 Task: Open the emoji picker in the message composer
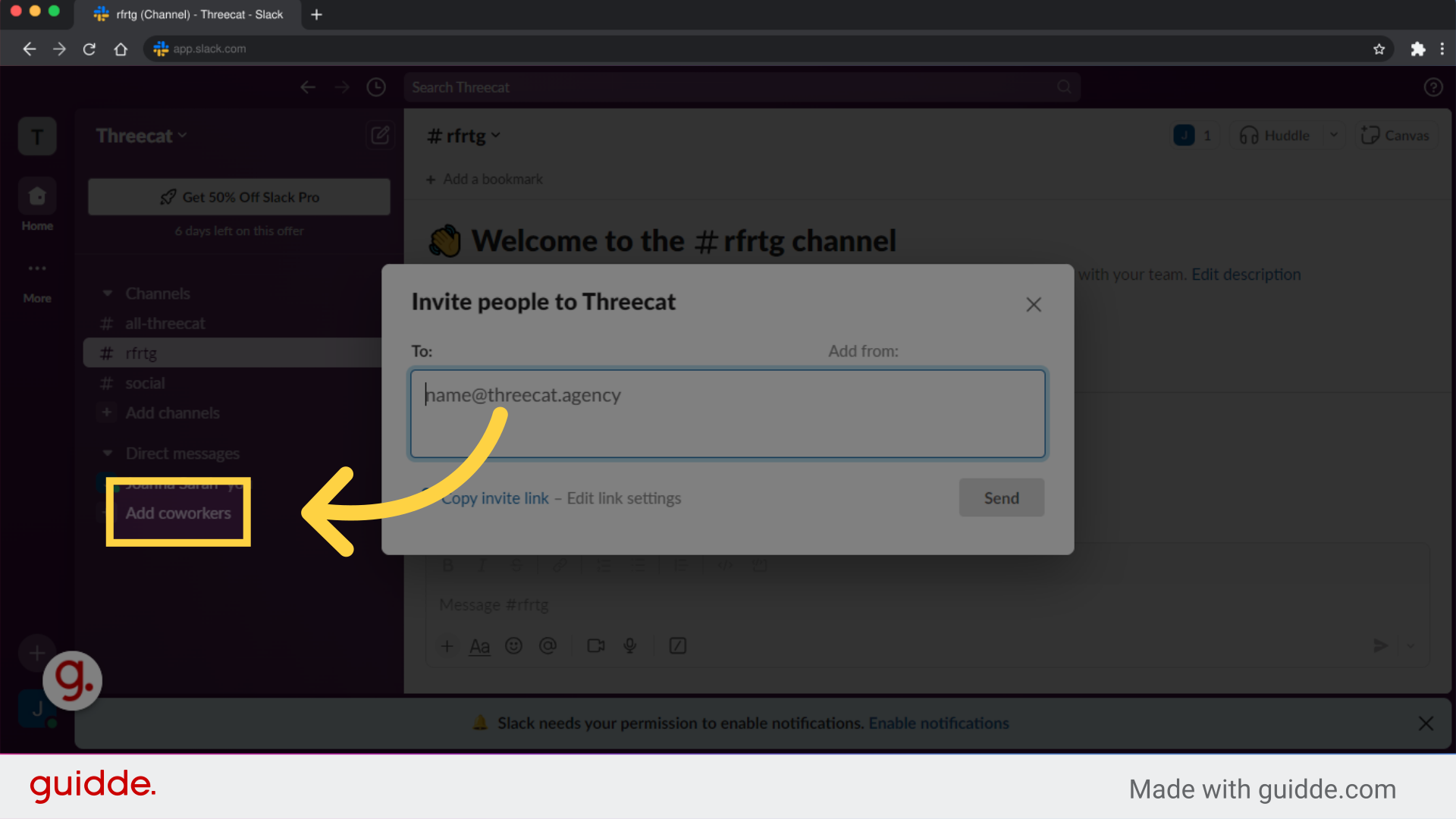point(514,645)
